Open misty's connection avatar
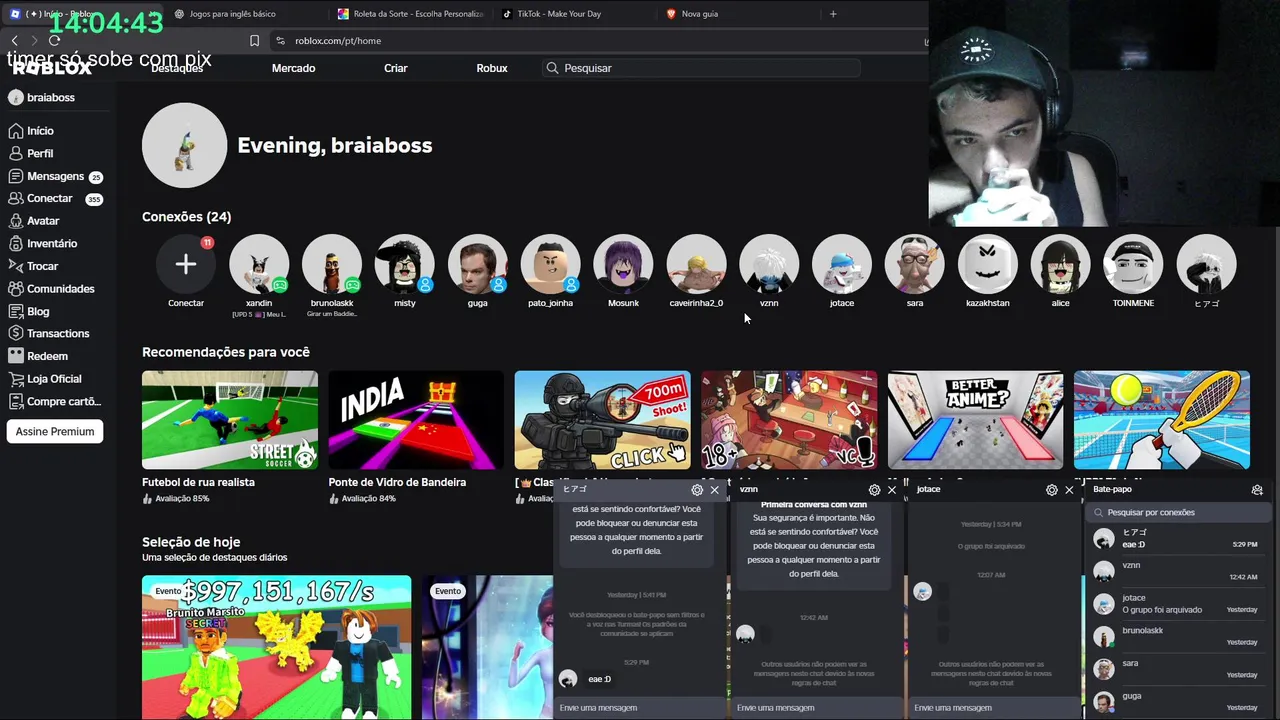This screenshot has height=720, width=1280. coord(405,264)
